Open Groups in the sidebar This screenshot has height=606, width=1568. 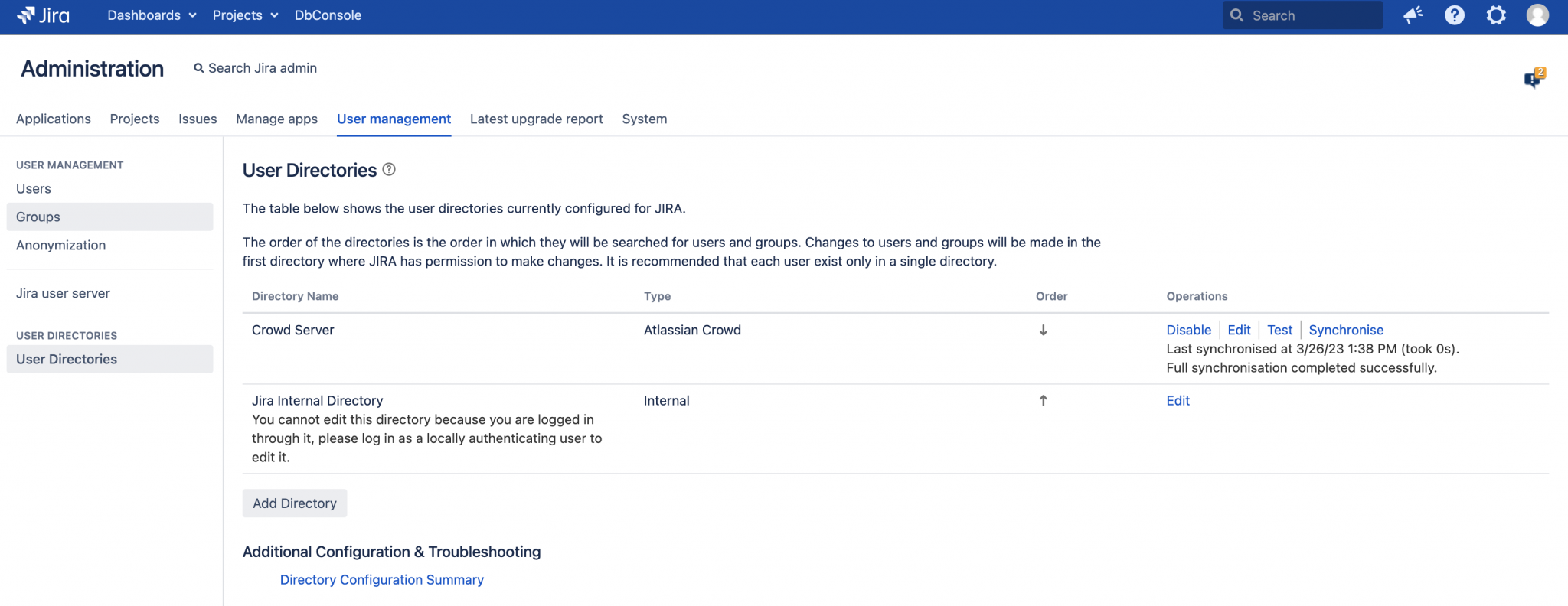tap(109, 217)
